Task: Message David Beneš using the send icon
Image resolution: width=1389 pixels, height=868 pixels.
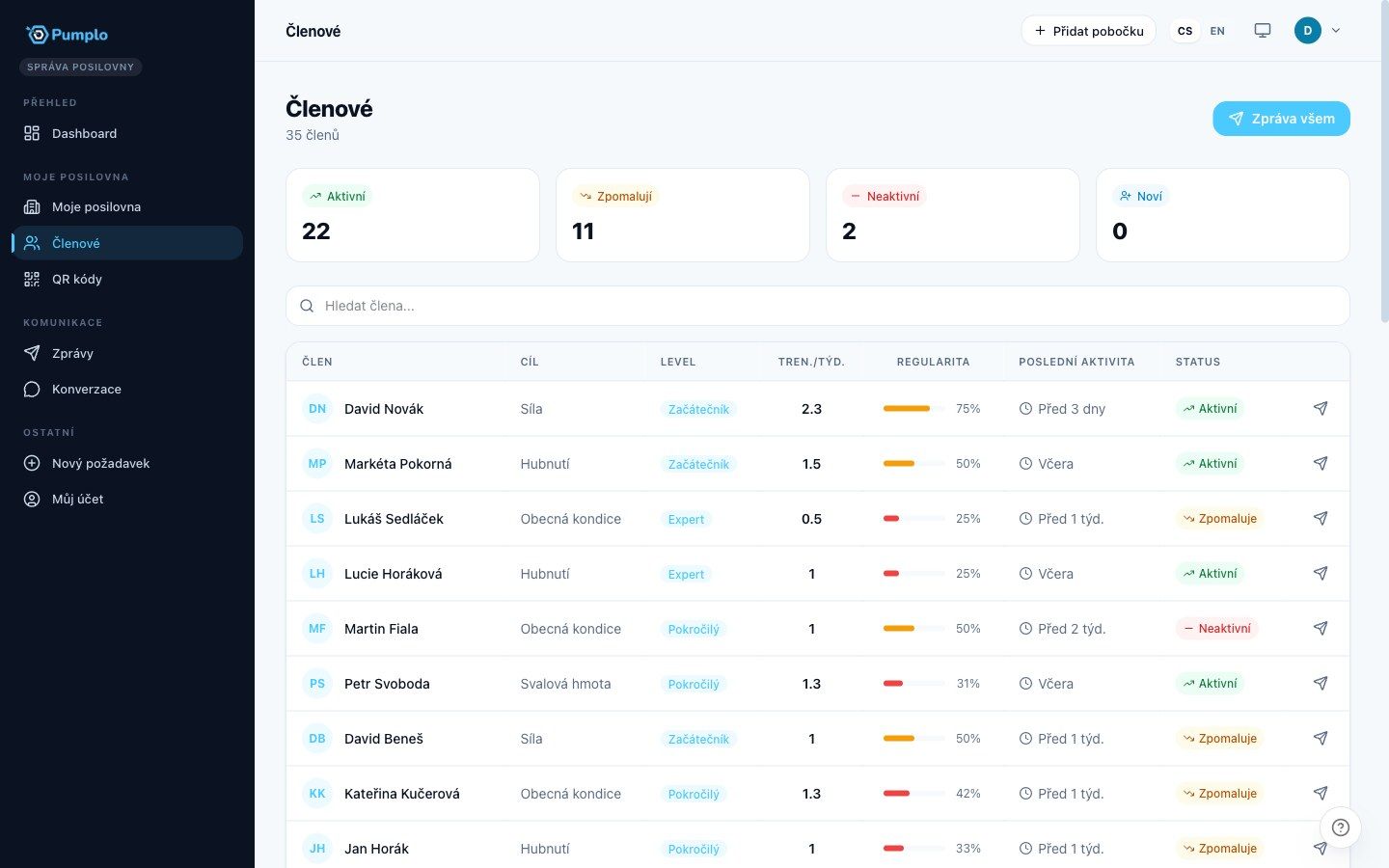Action: pyautogui.click(x=1321, y=739)
